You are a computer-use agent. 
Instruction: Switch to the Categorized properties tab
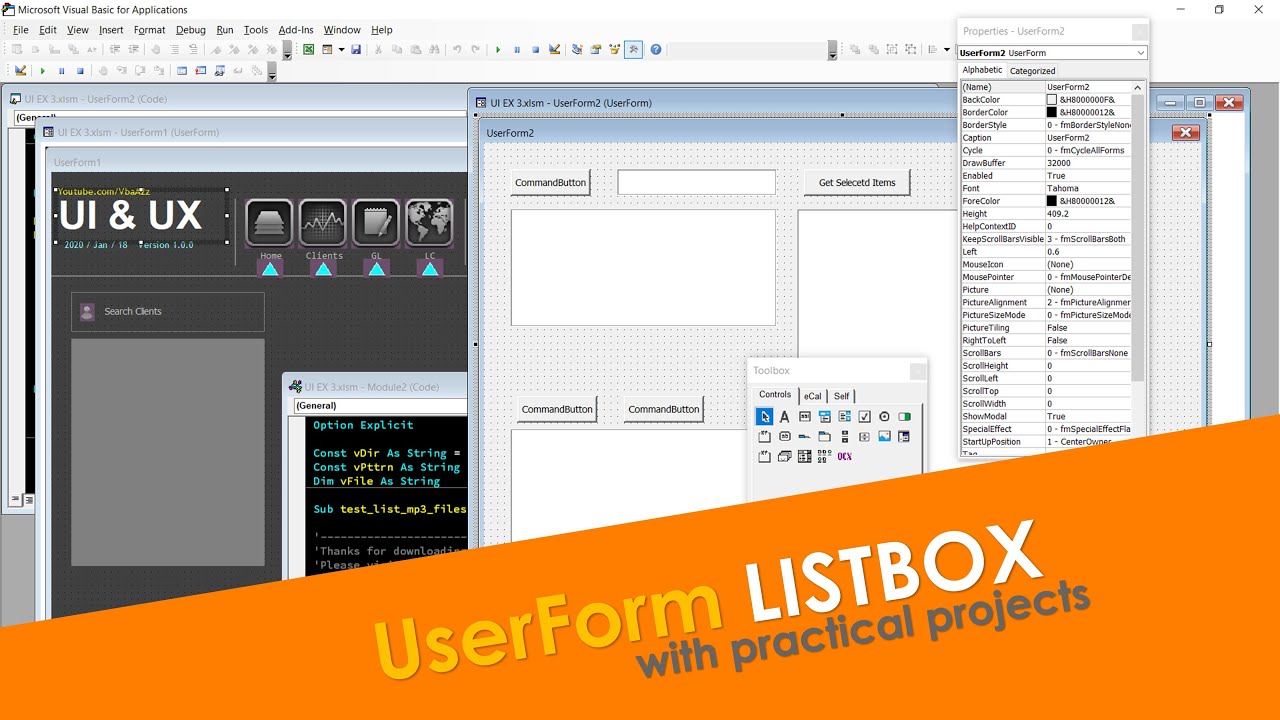tap(1032, 71)
